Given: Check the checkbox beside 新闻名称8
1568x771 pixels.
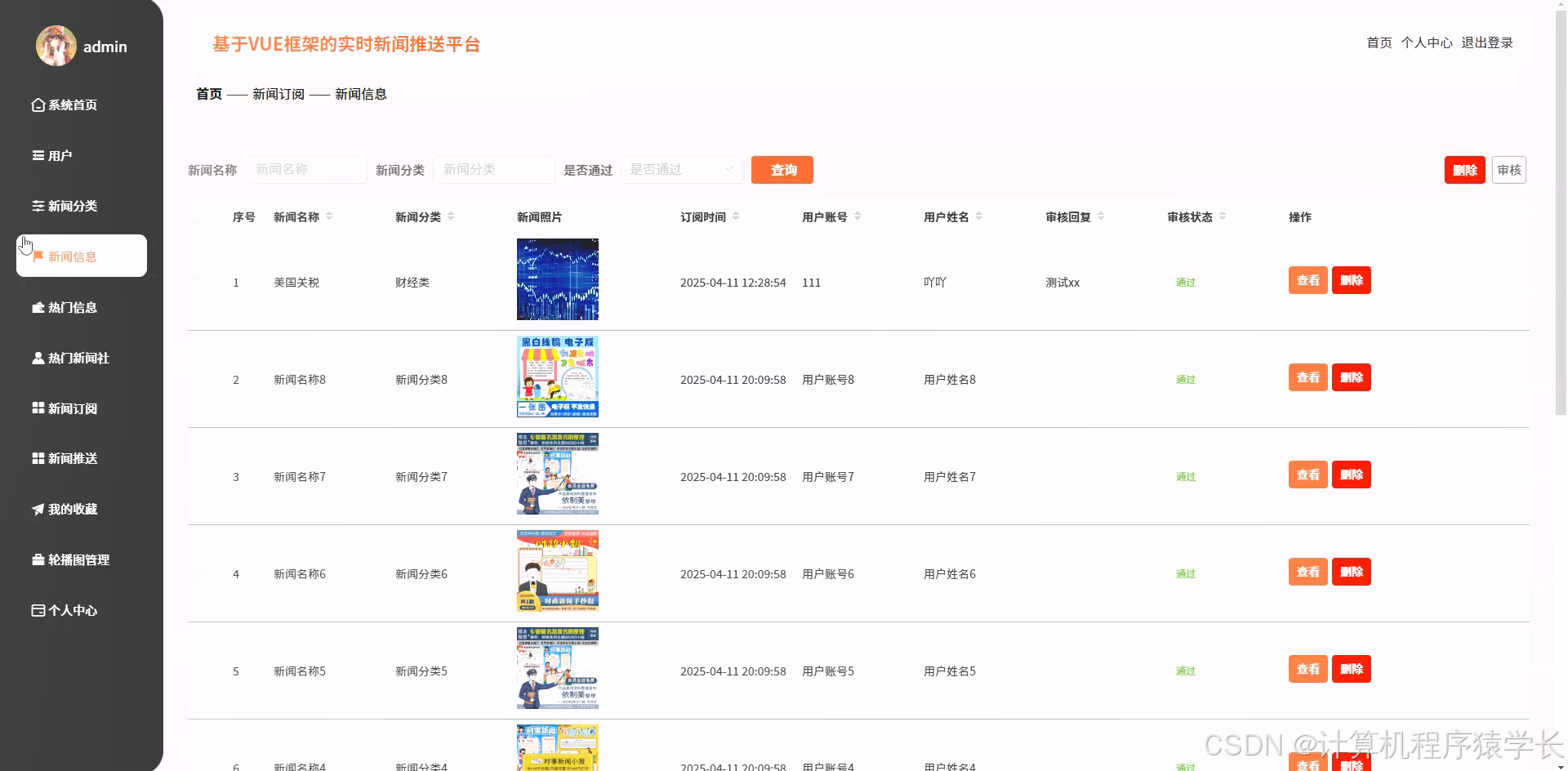Looking at the screenshot, I should click(198, 379).
